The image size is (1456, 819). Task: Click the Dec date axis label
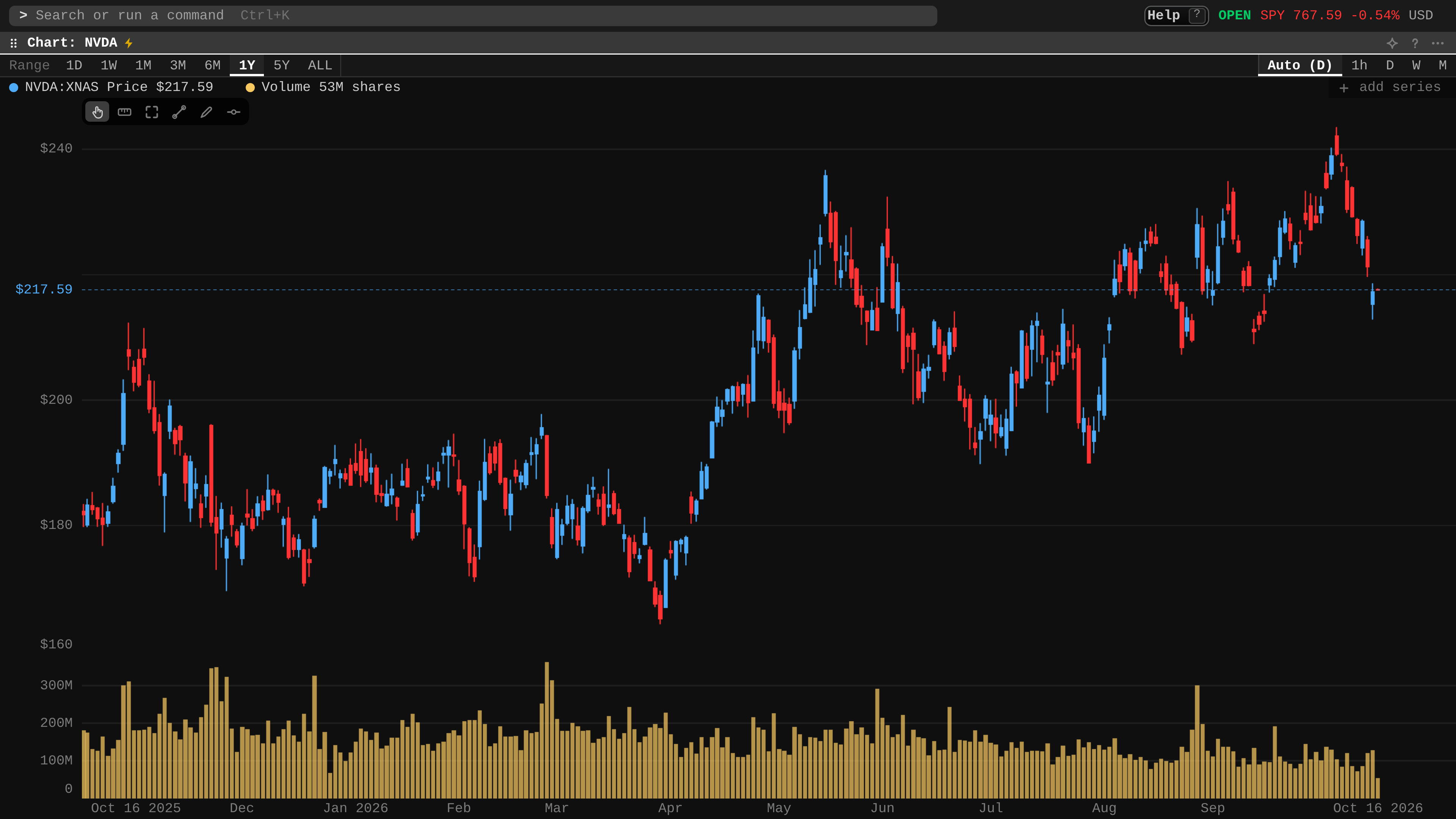(242, 808)
